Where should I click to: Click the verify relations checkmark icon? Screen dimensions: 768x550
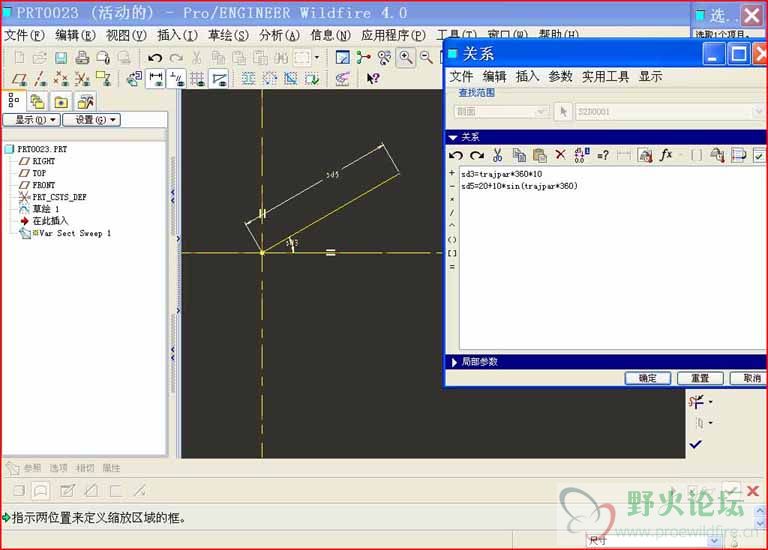(x=759, y=156)
